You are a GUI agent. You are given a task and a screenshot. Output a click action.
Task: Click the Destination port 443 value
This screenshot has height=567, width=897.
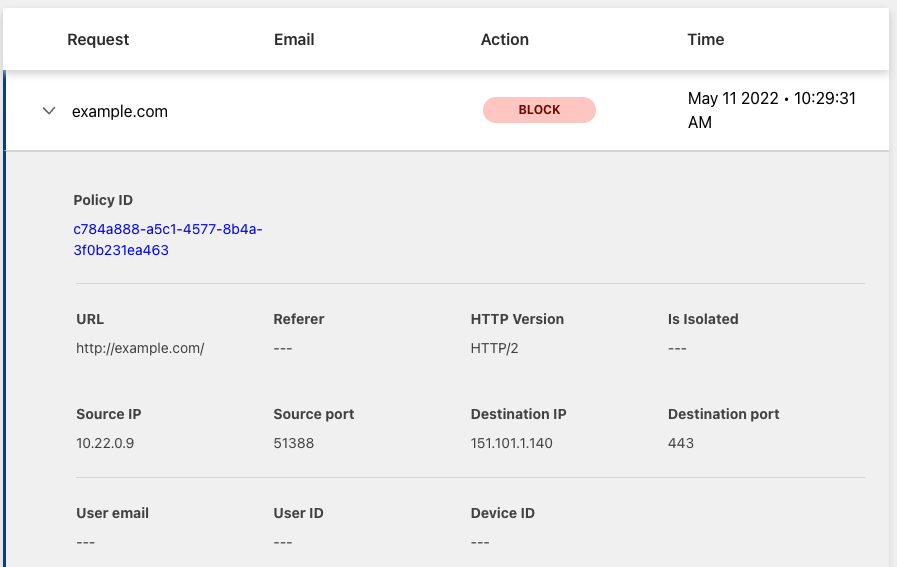tap(680, 442)
